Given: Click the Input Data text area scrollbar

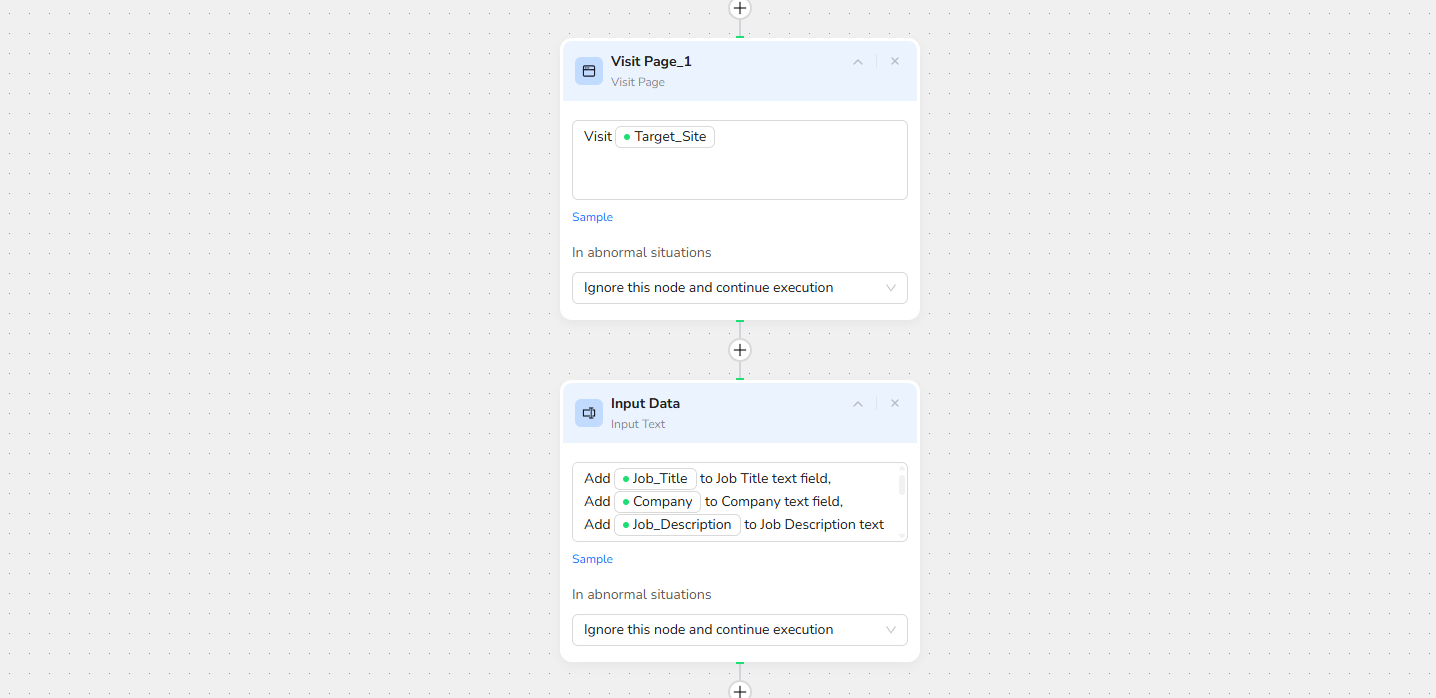Looking at the screenshot, I should click(902, 486).
